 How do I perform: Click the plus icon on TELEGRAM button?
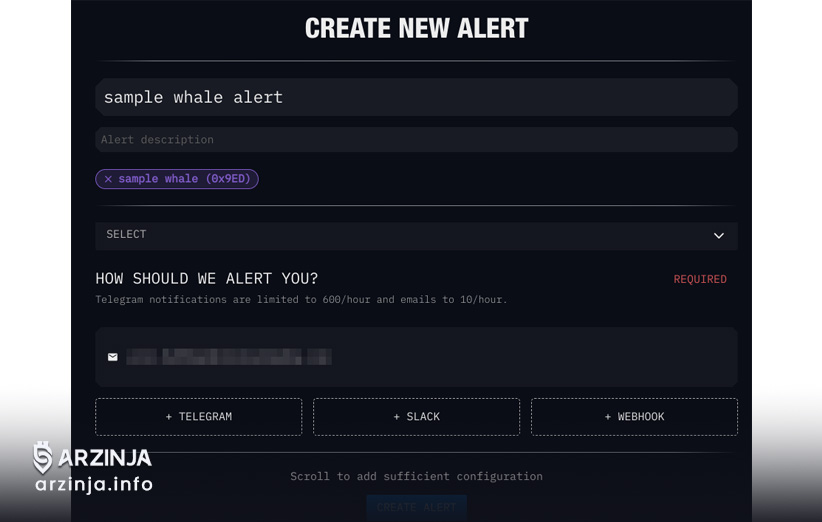[169, 417]
